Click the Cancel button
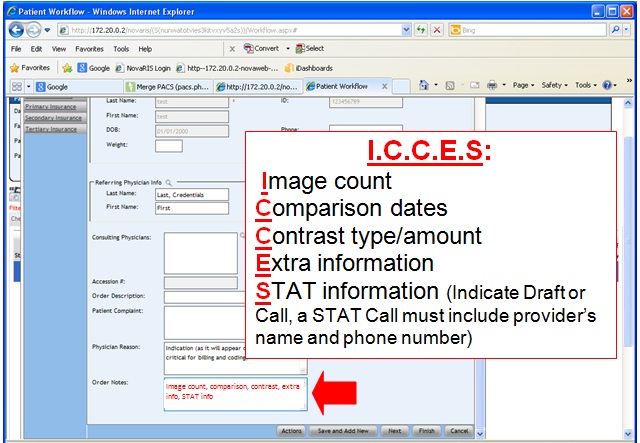 point(459,431)
